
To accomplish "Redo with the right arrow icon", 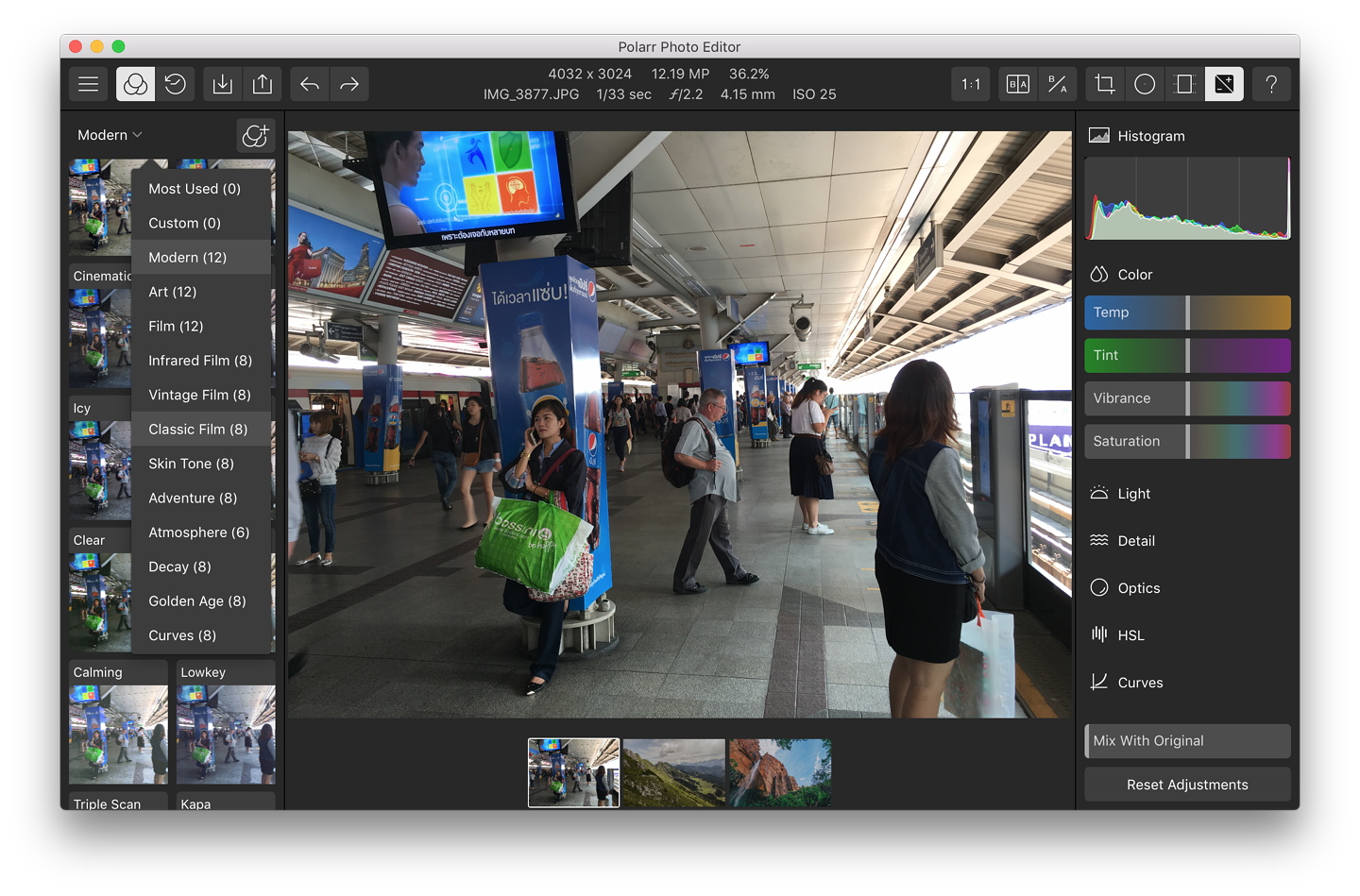I will [x=349, y=84].
